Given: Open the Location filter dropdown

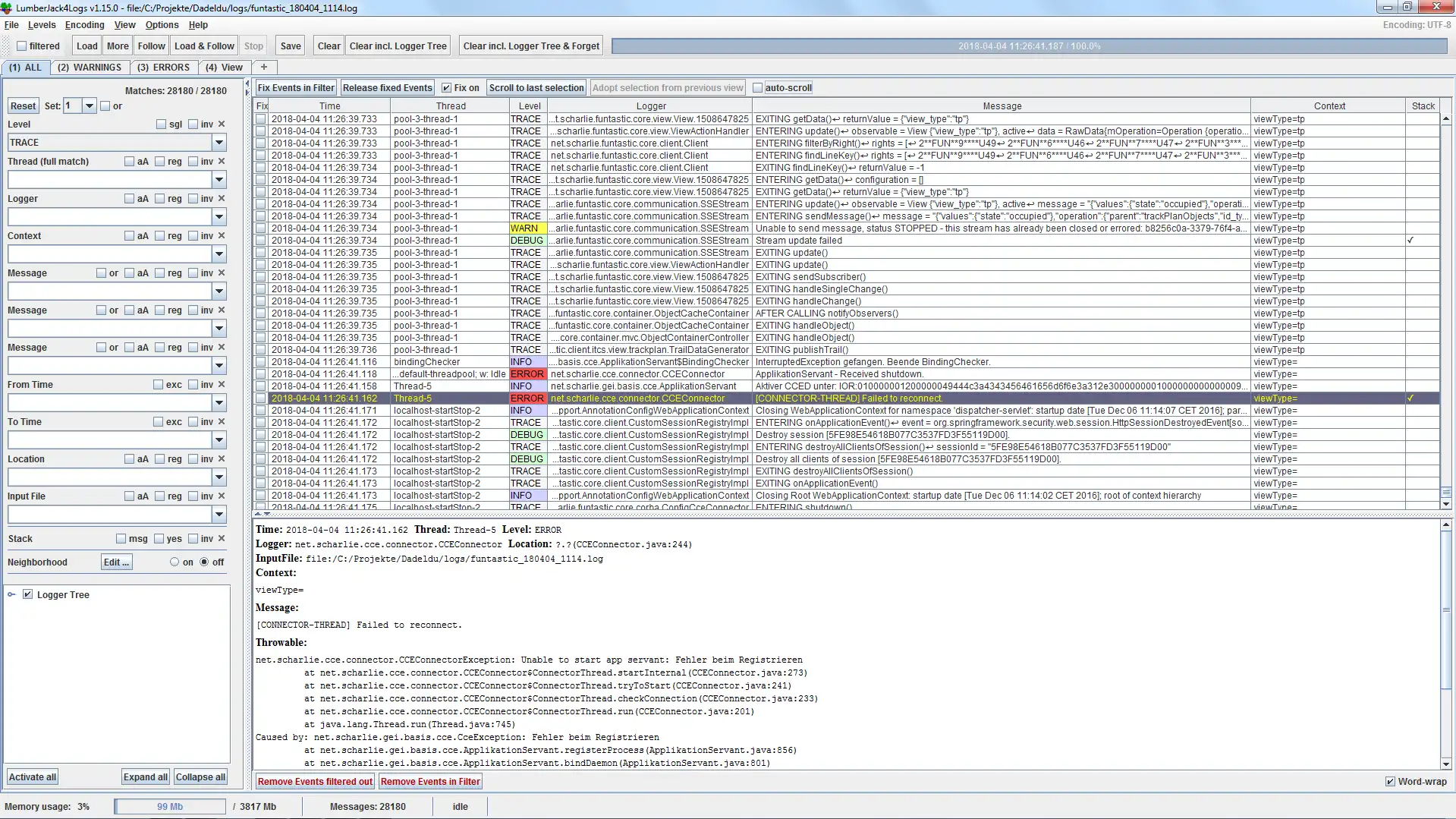Looking at the screenshot, I should tap(219, 477).
